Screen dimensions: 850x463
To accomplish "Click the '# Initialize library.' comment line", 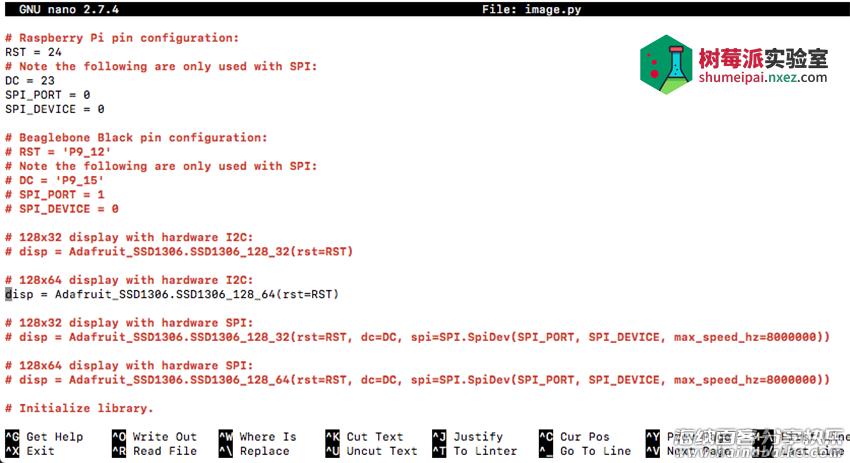I will pos(79,408).
